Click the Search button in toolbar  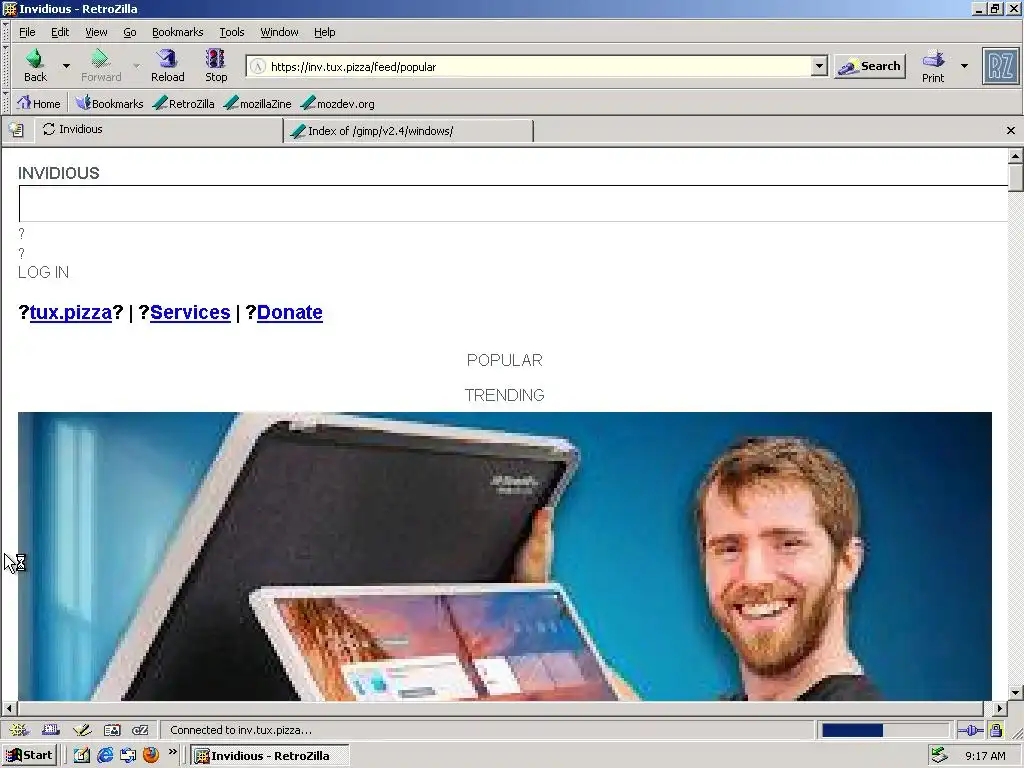pyautogui.click(x=870, y=66)
